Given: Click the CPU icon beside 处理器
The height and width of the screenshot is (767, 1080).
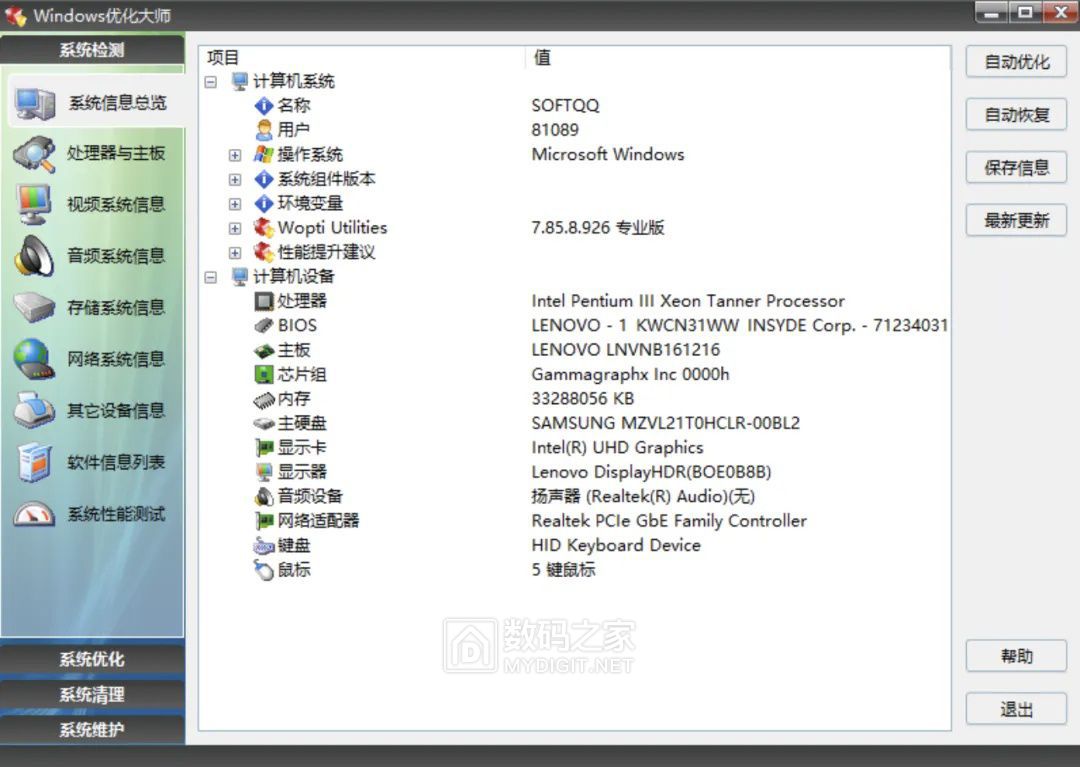Looking at the screenshot, I should (x=264, y=301).
